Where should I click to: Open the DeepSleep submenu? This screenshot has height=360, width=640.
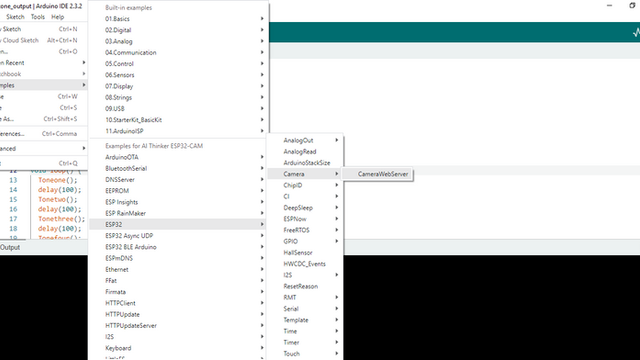tap(305, 207)
